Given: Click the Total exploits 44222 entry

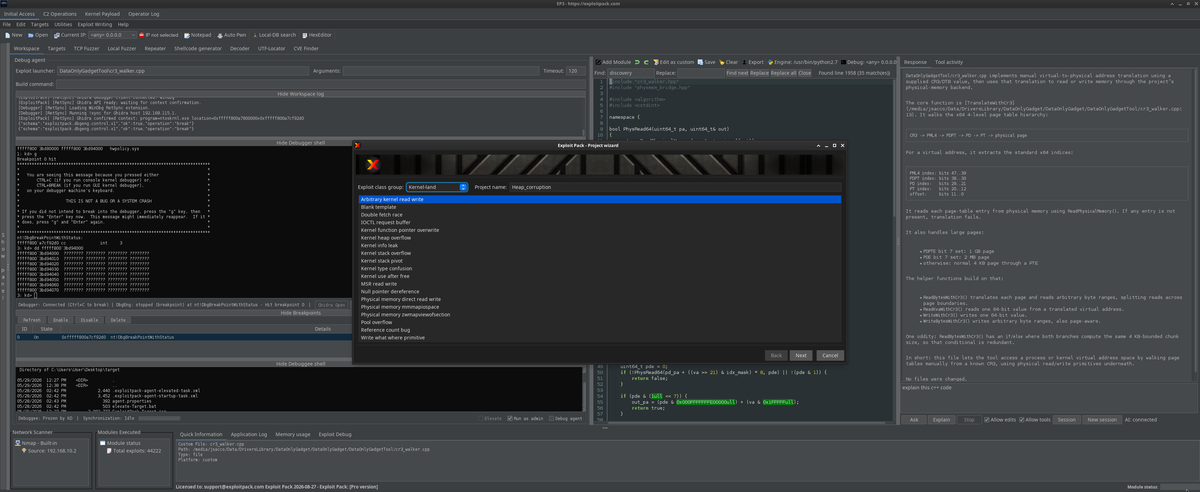Looking at the screenshot, I should click(x=133, y=451).
